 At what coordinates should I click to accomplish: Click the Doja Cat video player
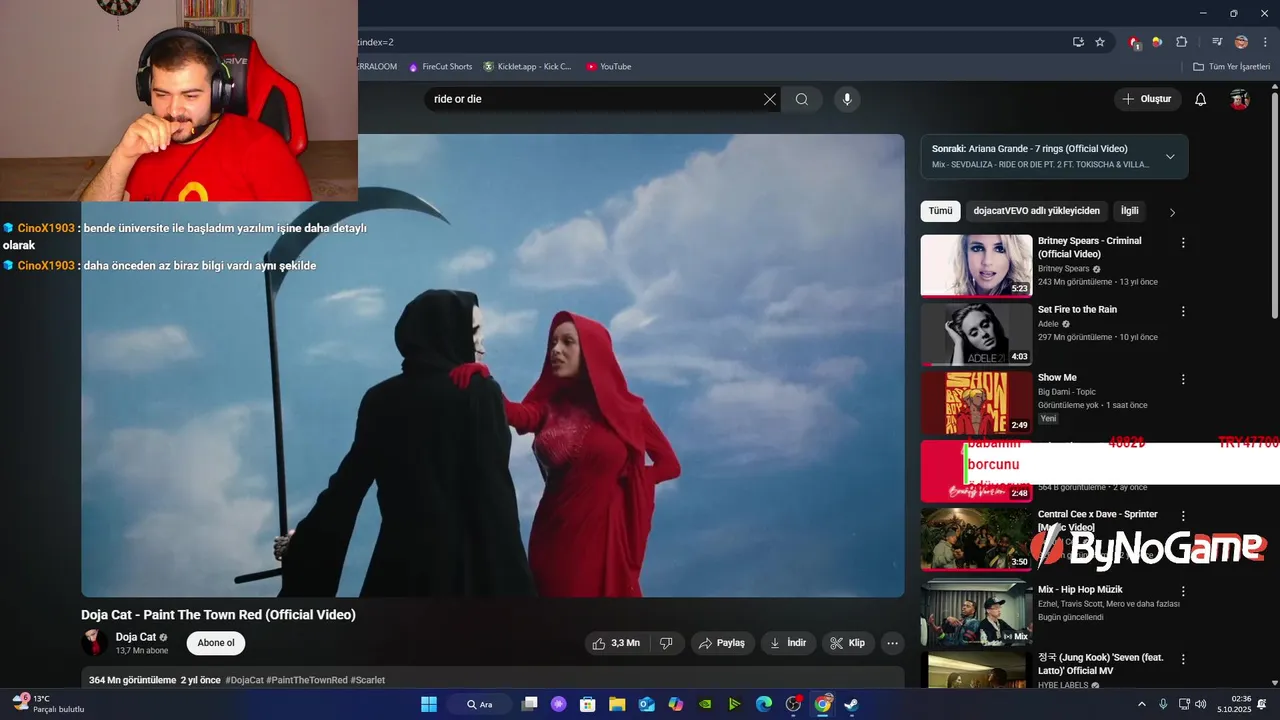[493, 365]
